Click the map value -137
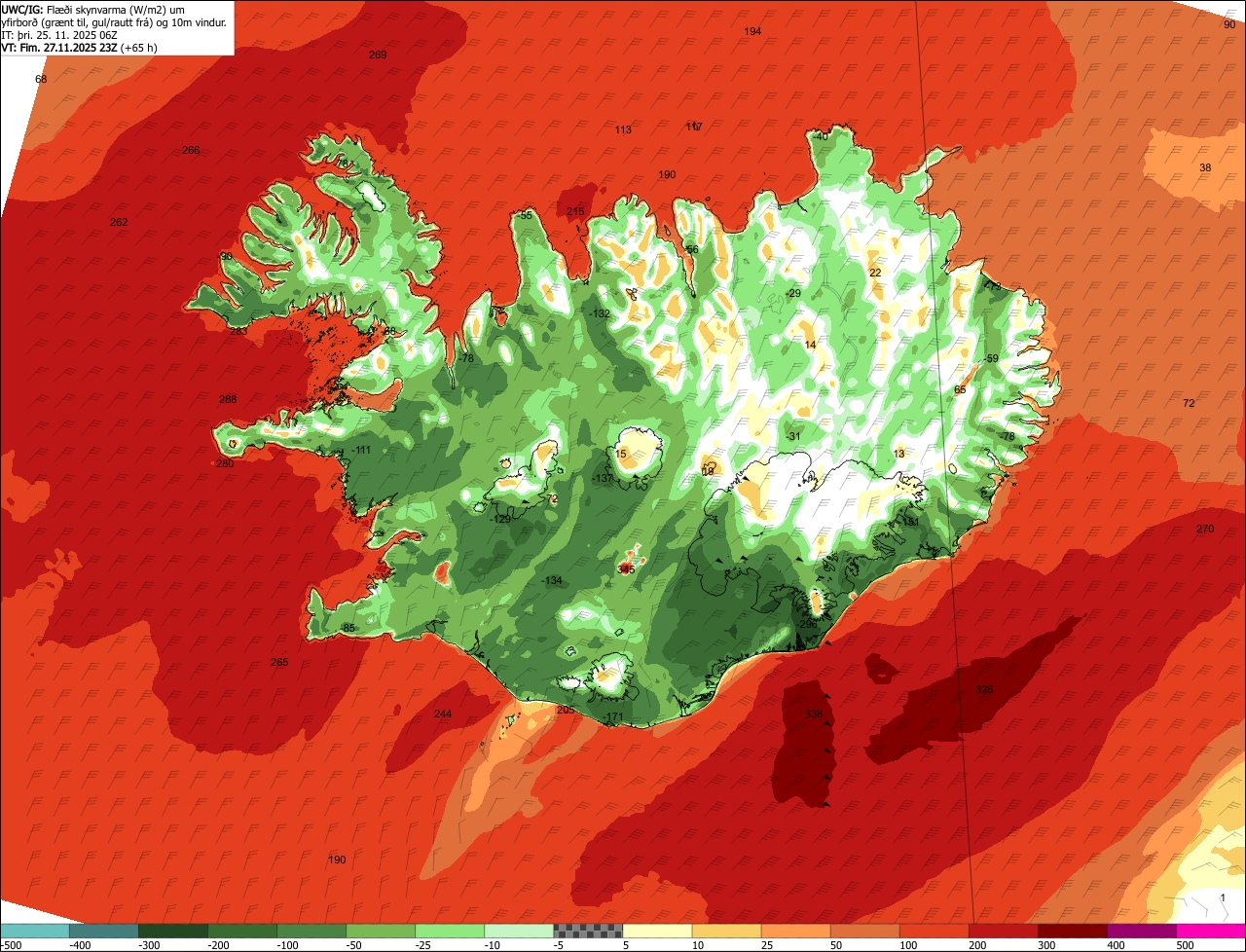The image size is (1246, 952). 603,478
